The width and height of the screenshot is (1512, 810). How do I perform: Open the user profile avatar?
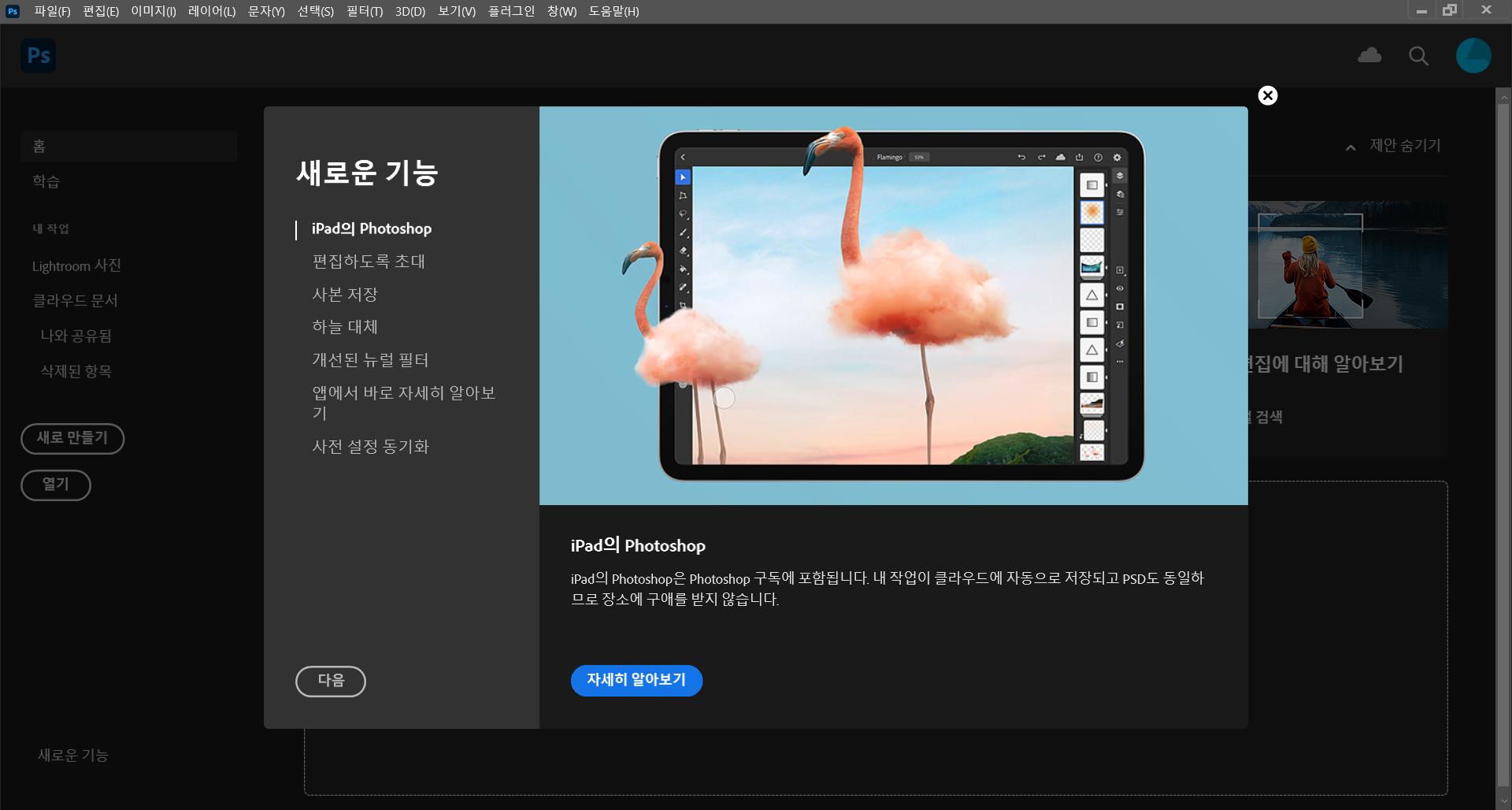(1473, 56)
